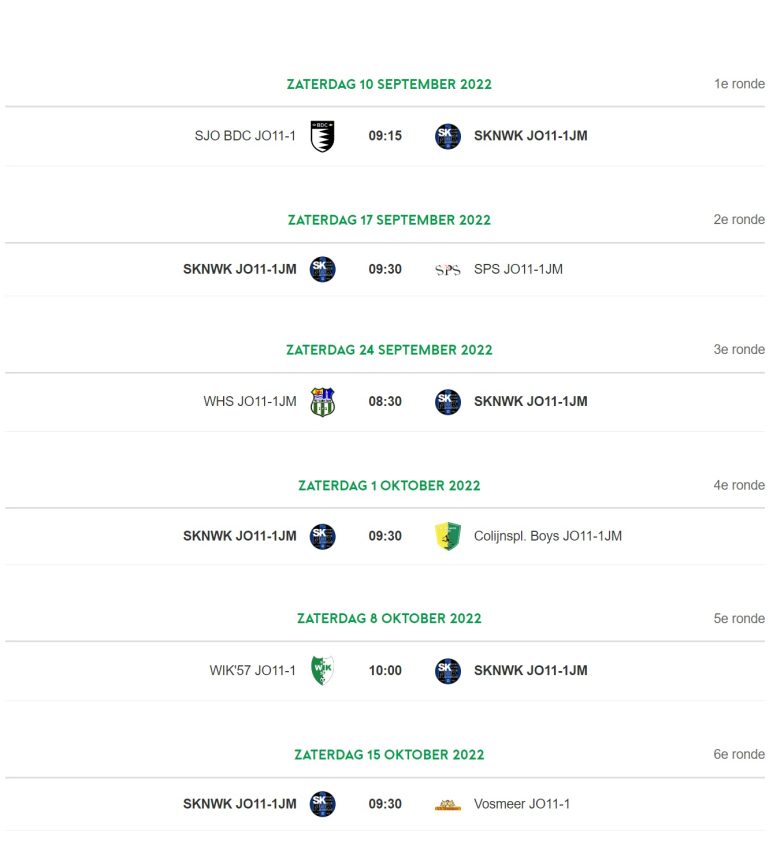The width and height of the screenshot is (777, 842).
Task: Open the WIK'57 JO11-1 team link
Action: (x=252, y=670)
